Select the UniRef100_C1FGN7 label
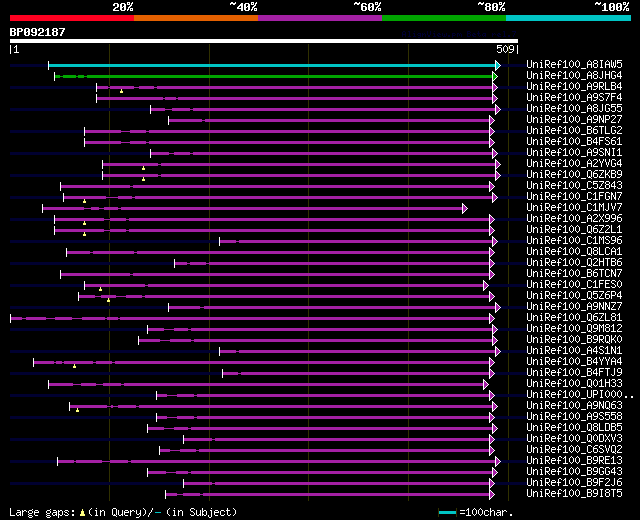 574,196
